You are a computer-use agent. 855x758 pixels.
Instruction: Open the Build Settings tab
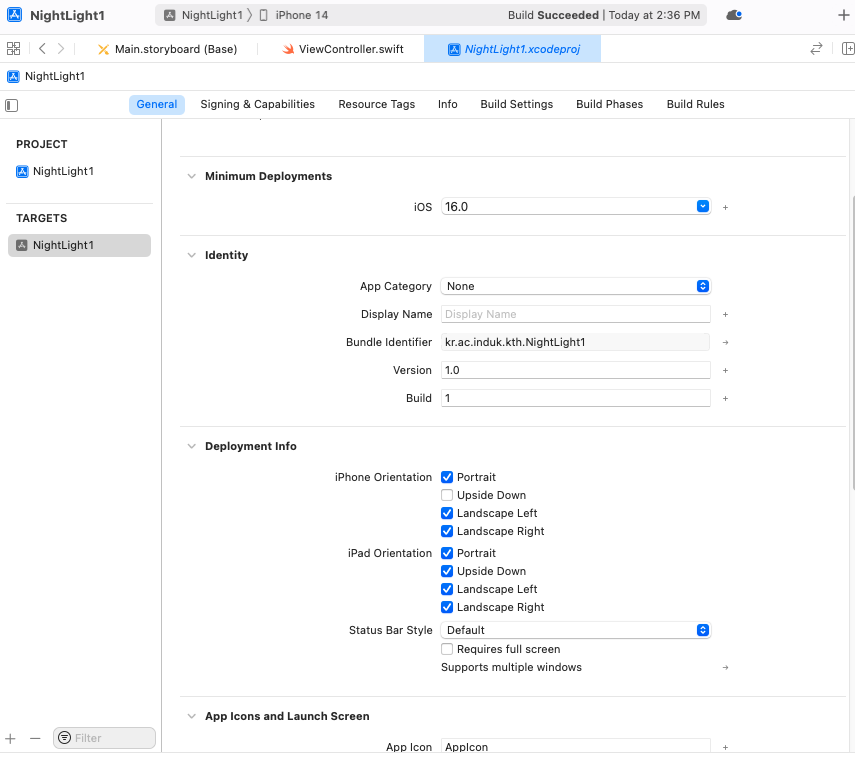516,105
